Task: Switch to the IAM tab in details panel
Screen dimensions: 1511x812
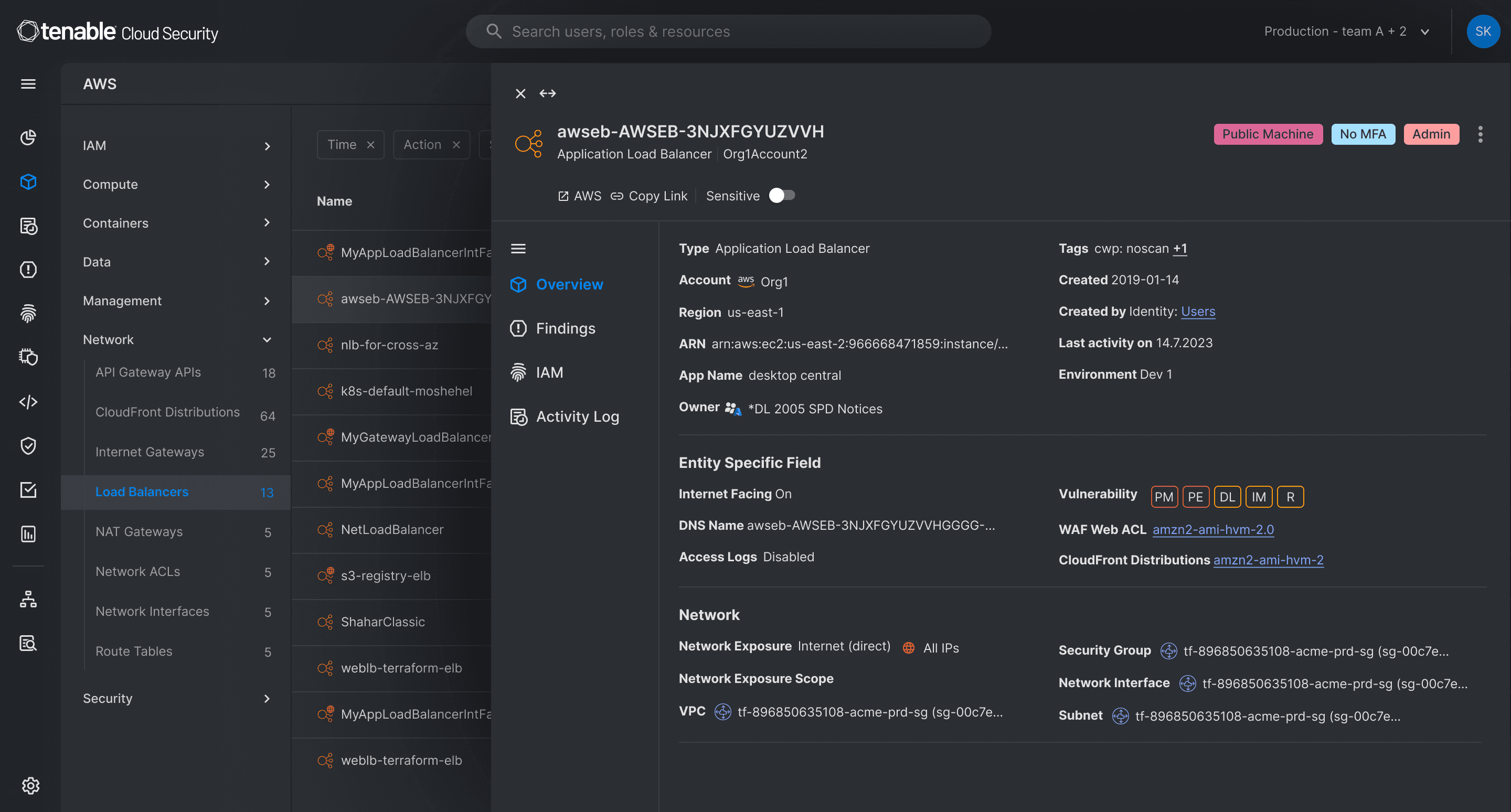Action: [537, 372]
